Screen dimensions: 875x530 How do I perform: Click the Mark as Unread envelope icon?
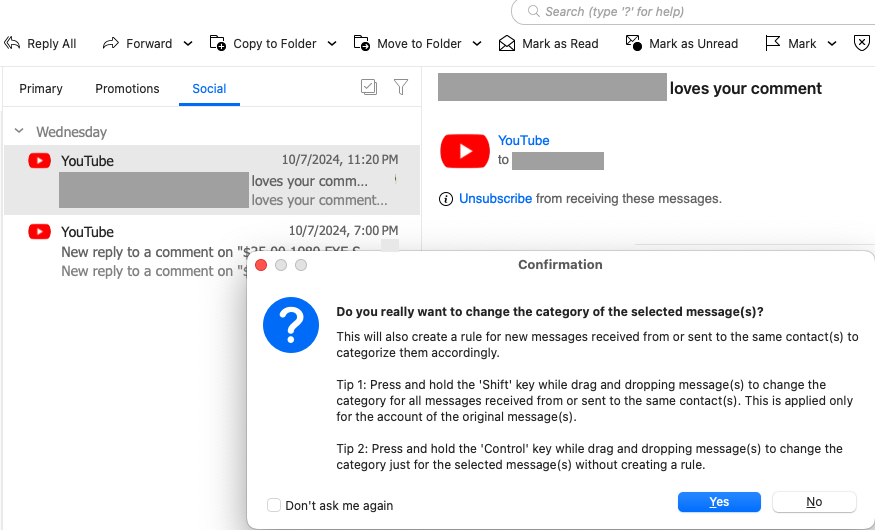click(633, 43)
